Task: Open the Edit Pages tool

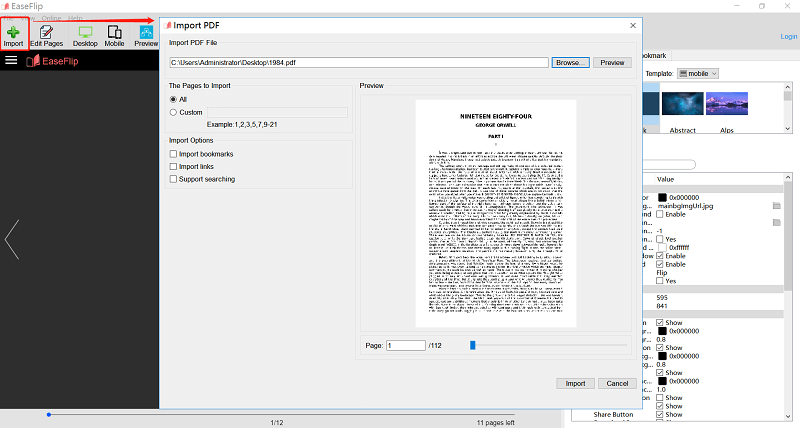Action: [x=48, y=35]
